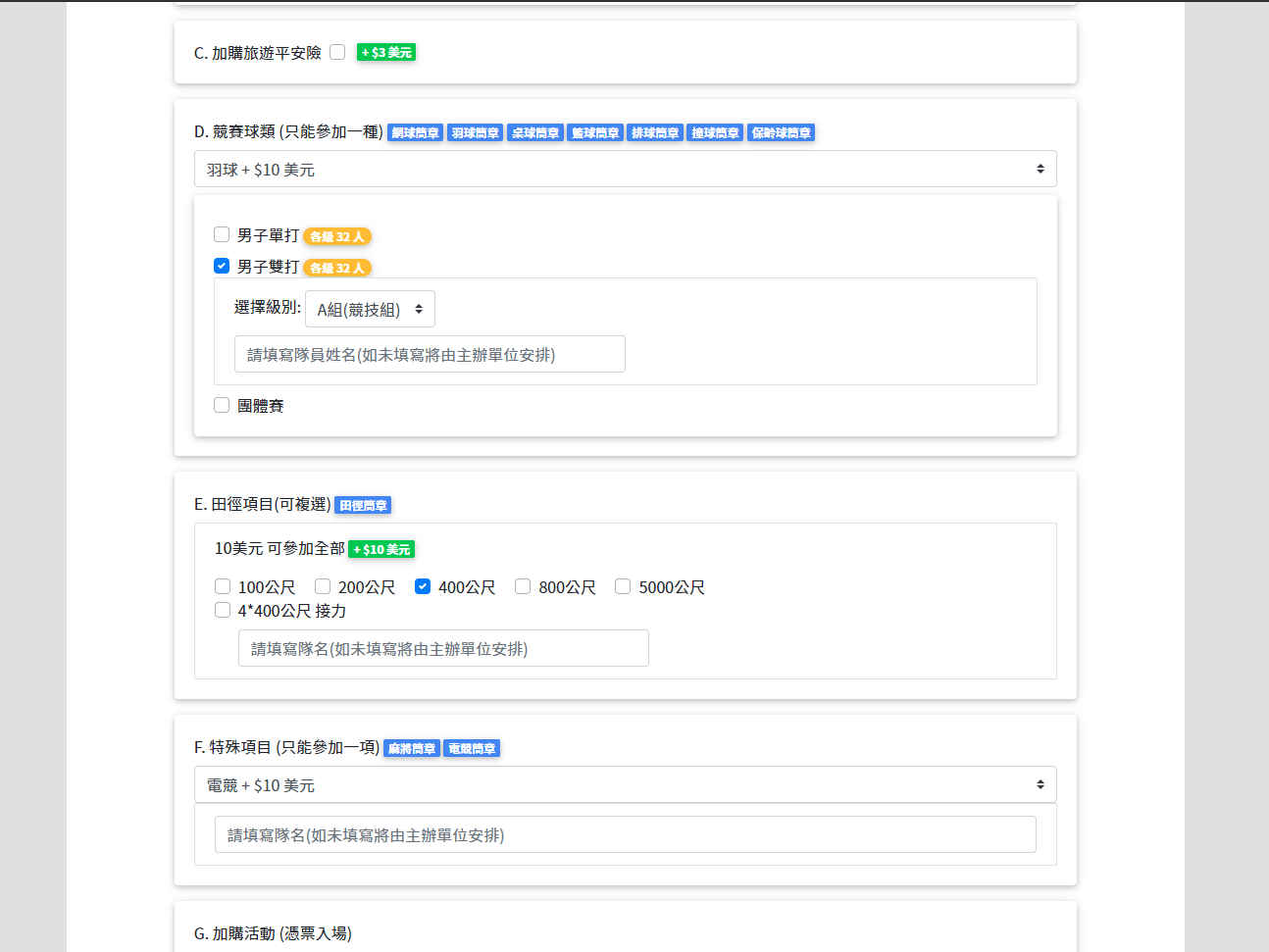Check the 團體賽 option
Screen dimensions: 1269x952
pos(222,404)
